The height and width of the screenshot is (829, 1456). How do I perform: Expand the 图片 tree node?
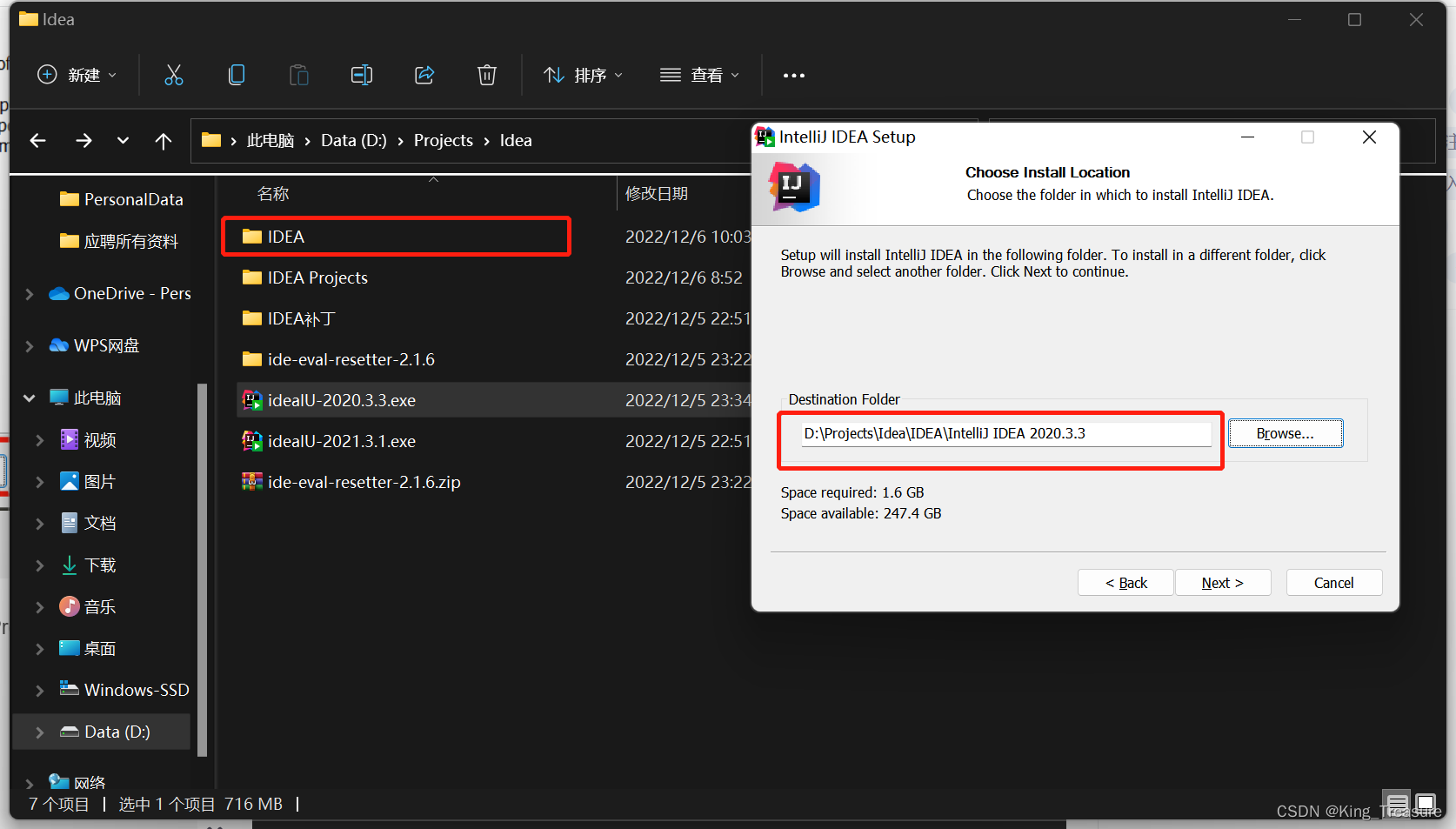(40, 482)
